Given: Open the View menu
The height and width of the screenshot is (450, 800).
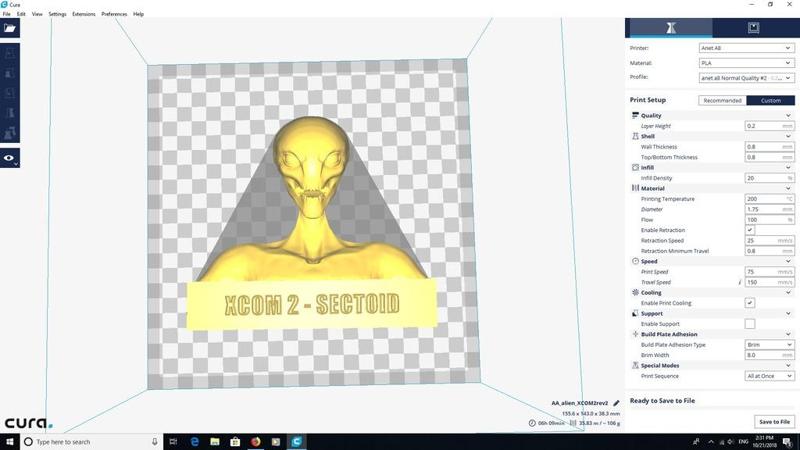Looking at the screenshot, I should point(37,14).
